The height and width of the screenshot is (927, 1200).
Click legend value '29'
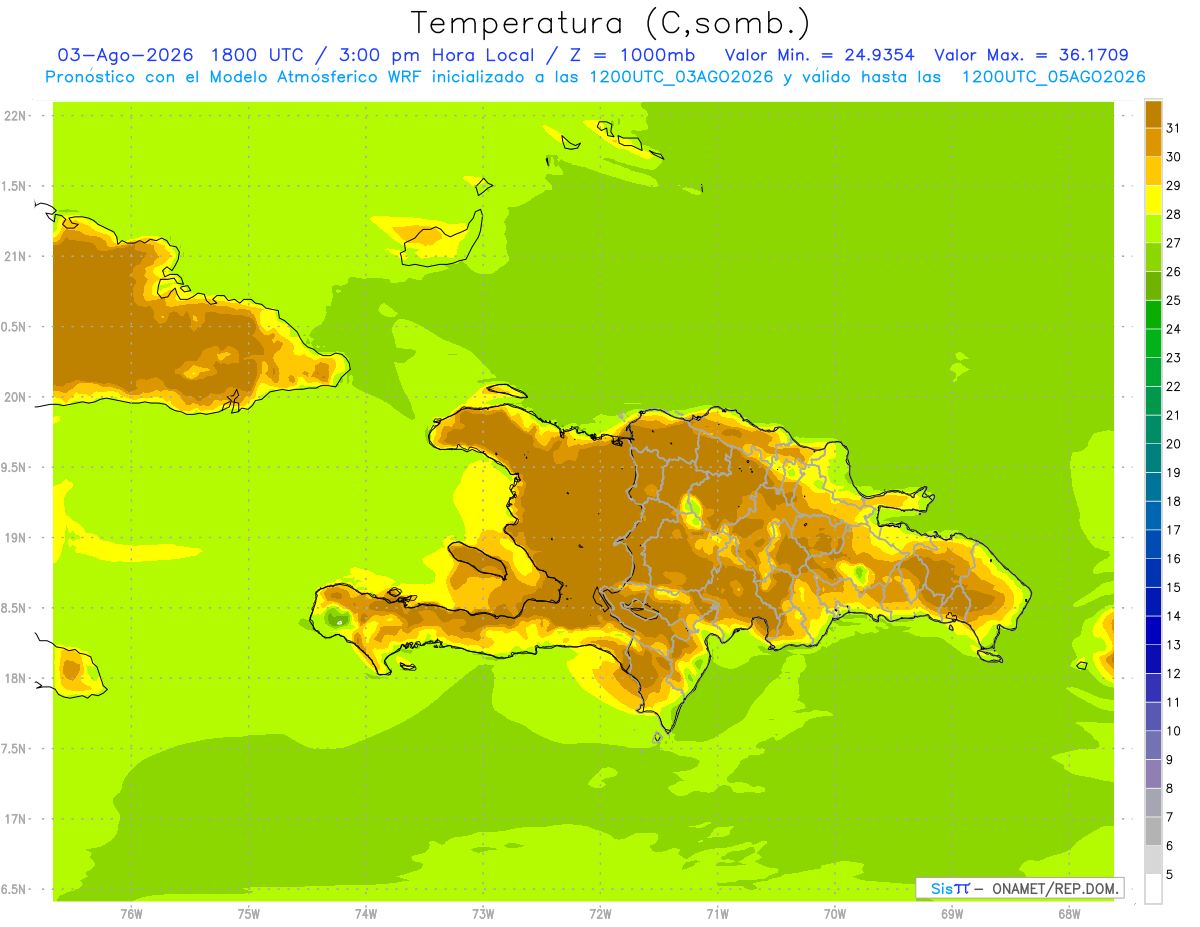point(1174,185)
